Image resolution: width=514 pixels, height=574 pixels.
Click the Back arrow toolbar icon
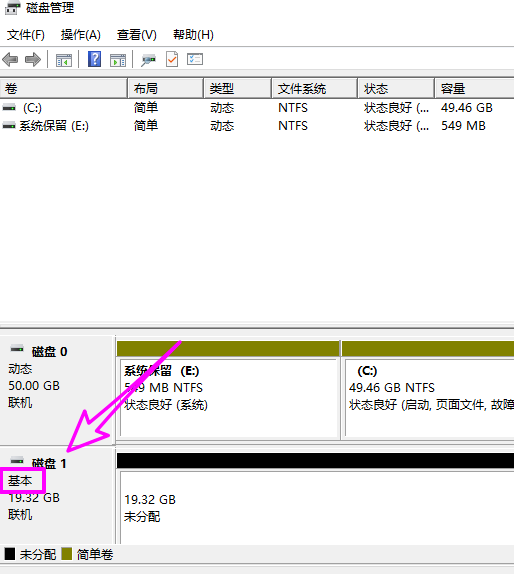point(10,59)
